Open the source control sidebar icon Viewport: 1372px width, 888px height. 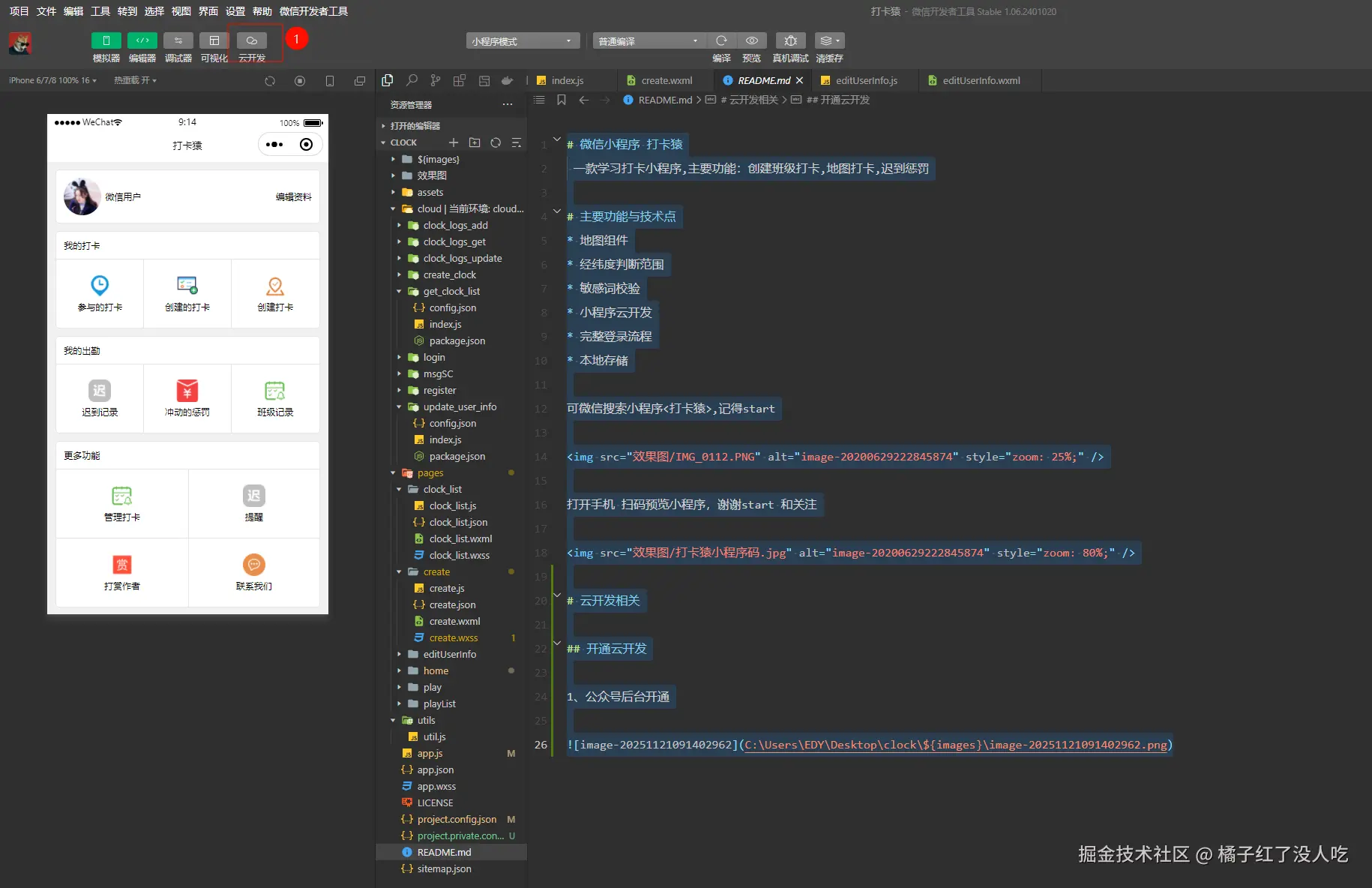pos(436,80)
